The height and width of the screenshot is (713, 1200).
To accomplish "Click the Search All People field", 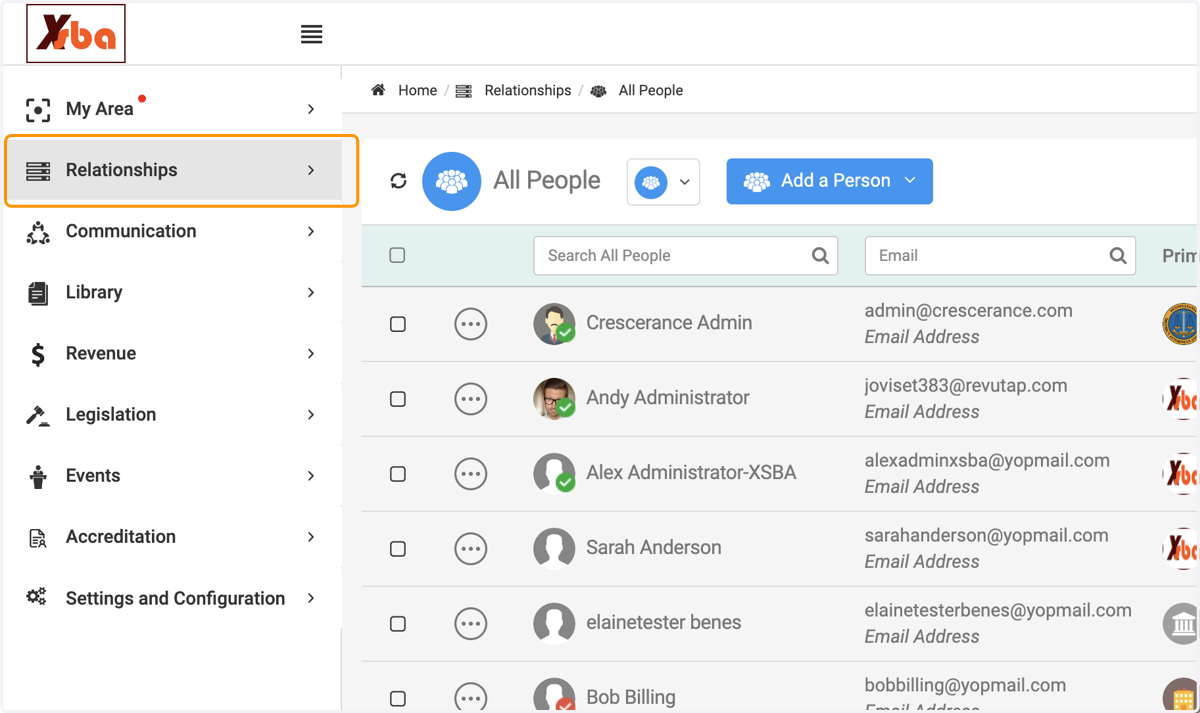I will (686, 256).
